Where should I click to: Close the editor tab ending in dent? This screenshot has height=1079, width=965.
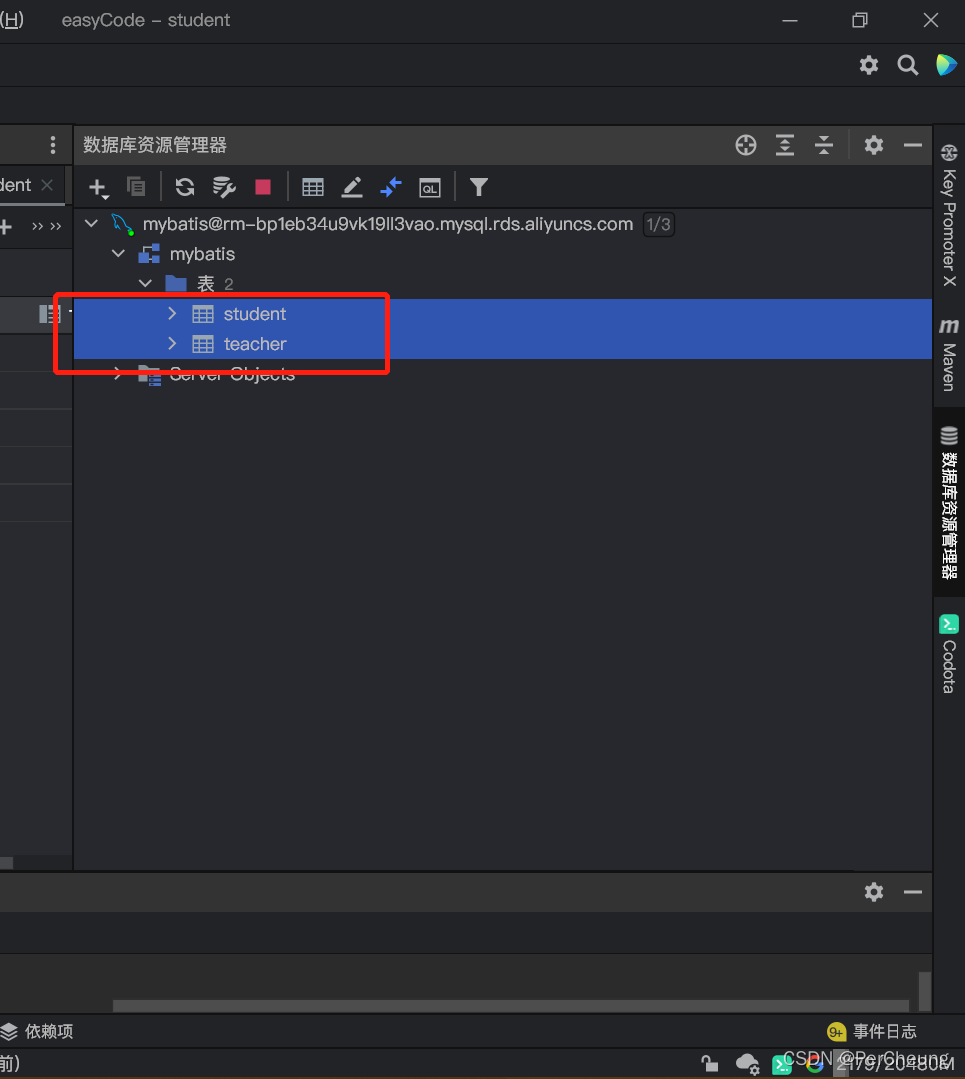tap(47, 185)
